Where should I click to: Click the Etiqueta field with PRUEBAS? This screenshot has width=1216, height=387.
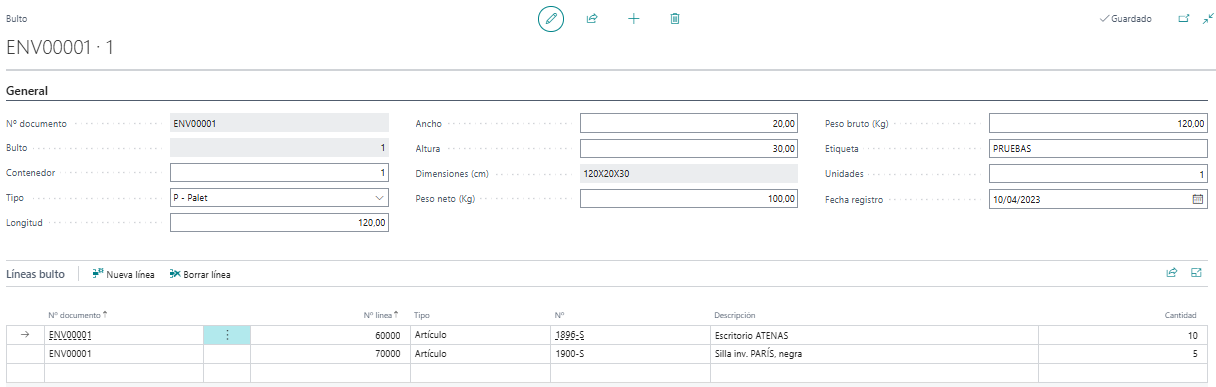pyautogui.click(x=1098, y=148)
